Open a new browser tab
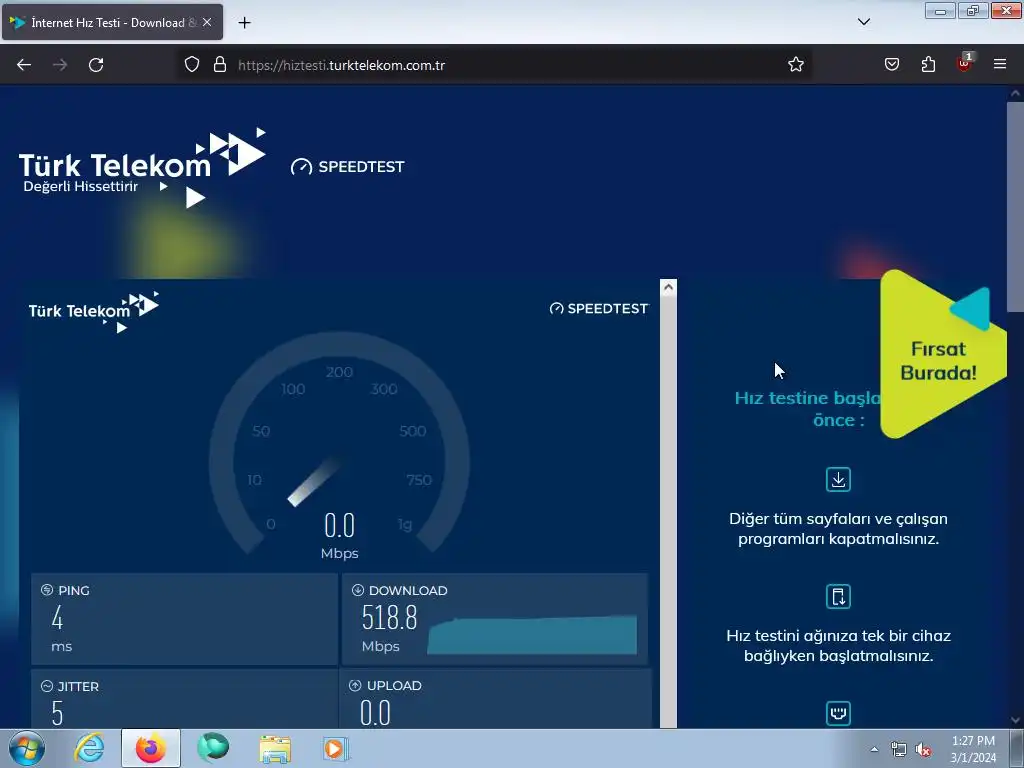1024x768 pixels. coord(244,23)
